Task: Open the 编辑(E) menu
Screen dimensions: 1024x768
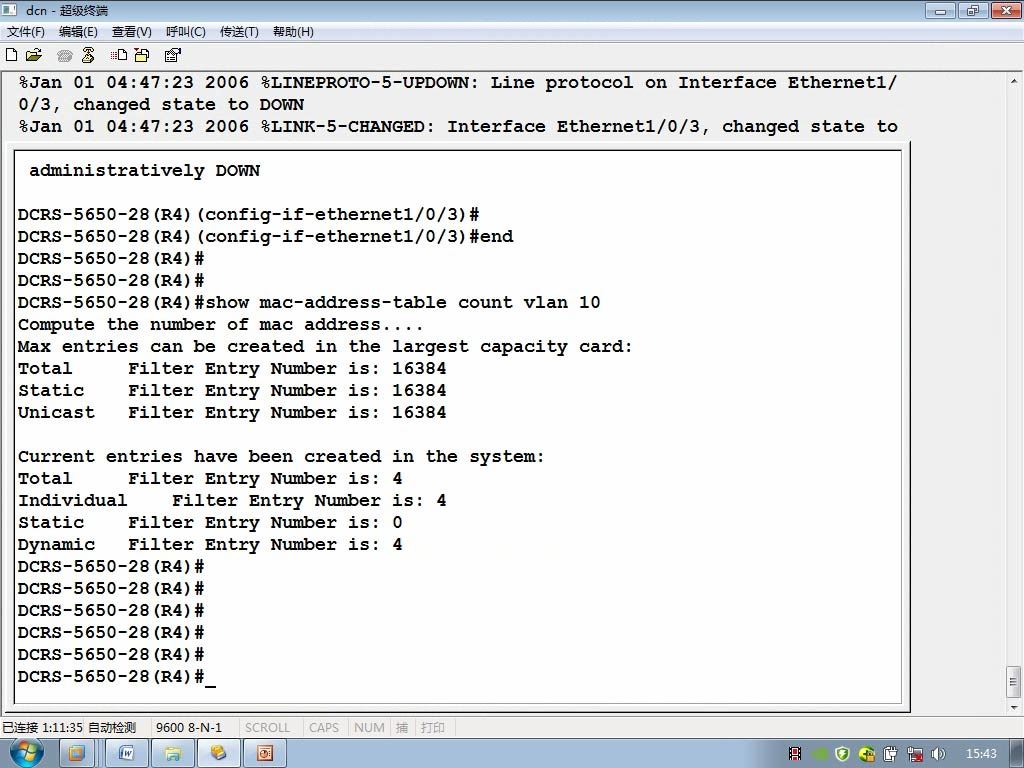Action: [78, 31]
